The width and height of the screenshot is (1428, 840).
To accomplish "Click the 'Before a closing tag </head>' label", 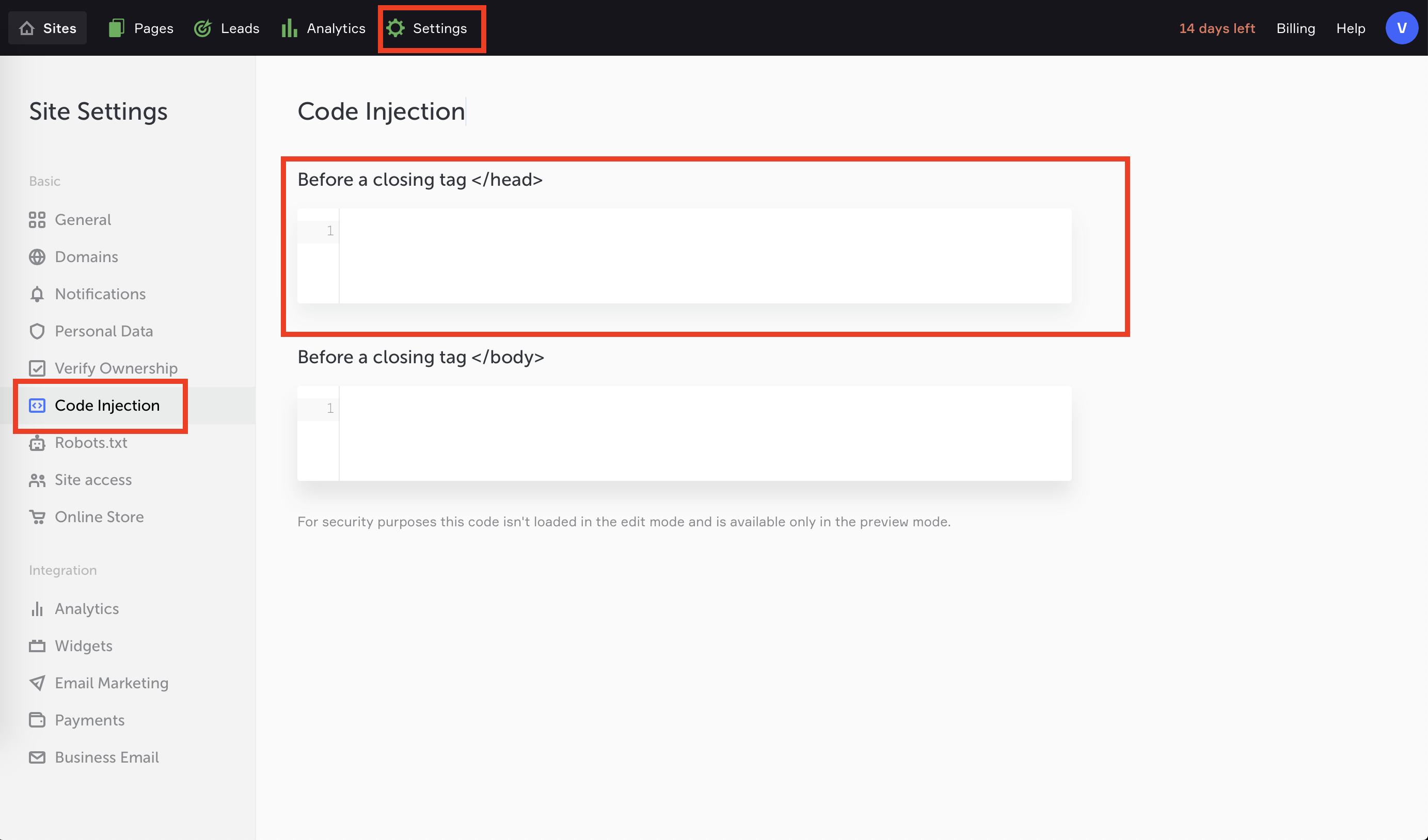I will 420,180.
